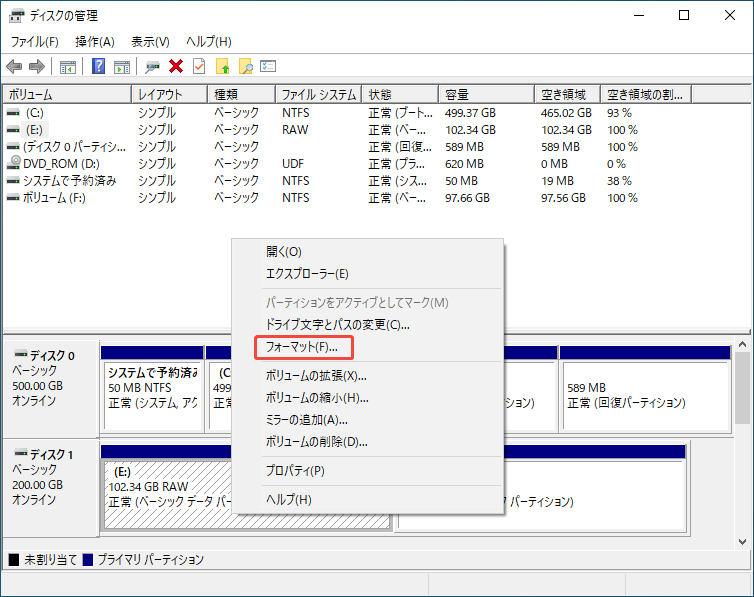Sort by 空き領域の割... column header

point(646,94)
